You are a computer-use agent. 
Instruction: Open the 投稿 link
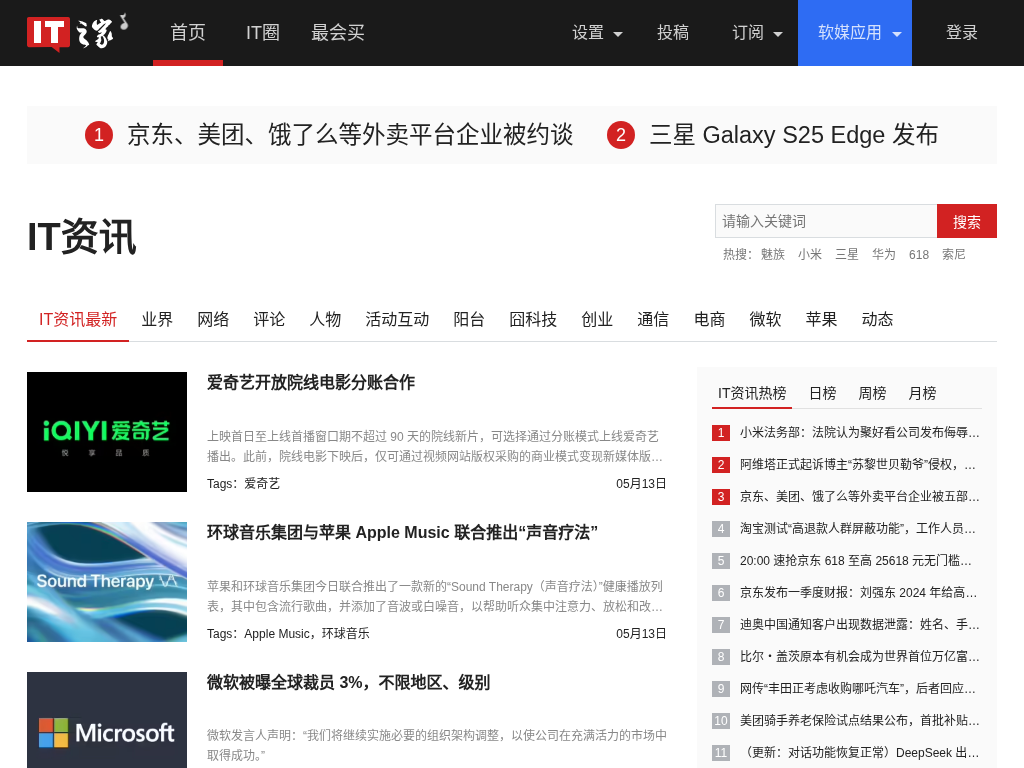click(x=673, y=33)
